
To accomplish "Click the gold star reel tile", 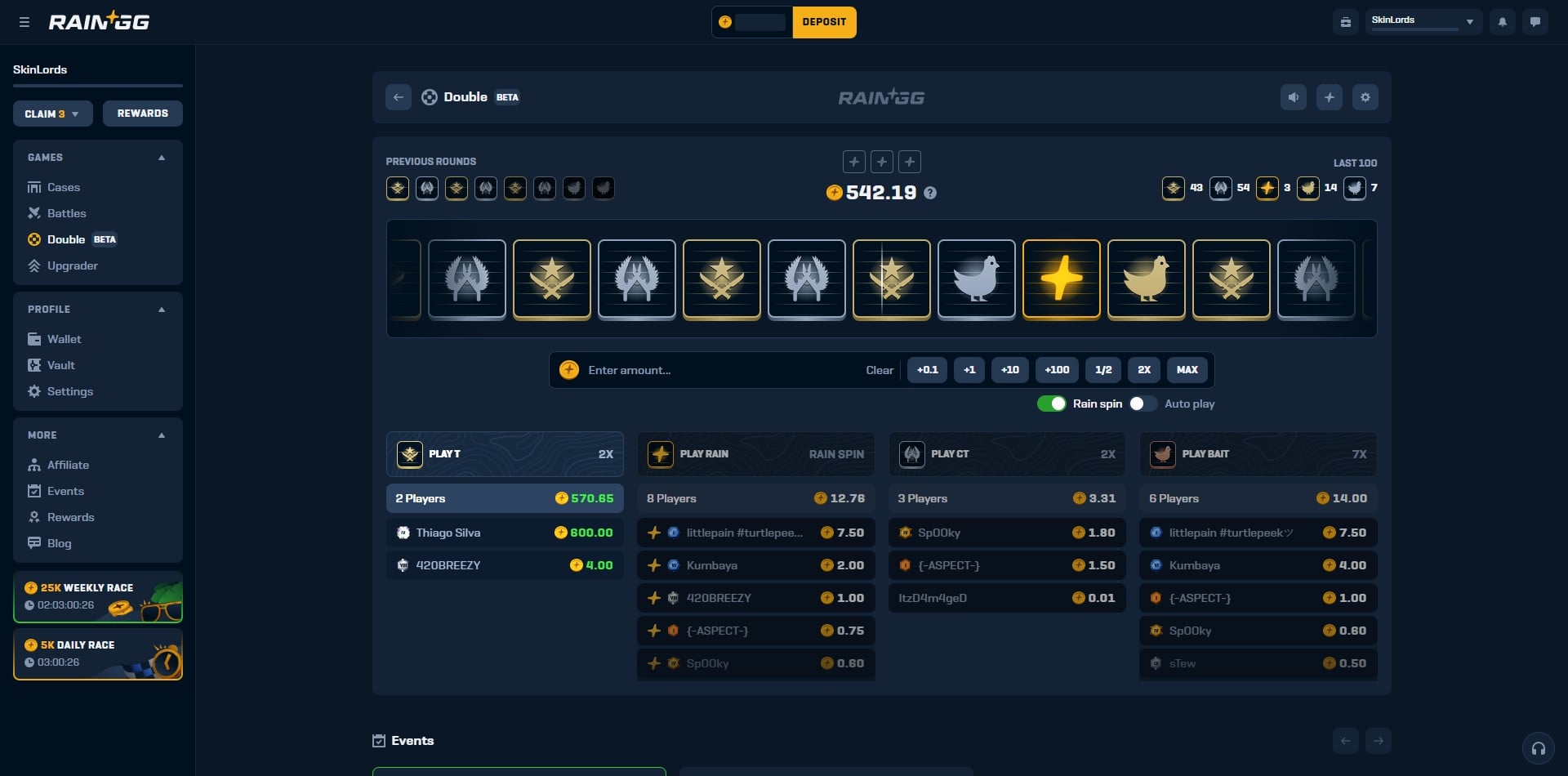I will pyautogui.click(x=1061, y=279).
